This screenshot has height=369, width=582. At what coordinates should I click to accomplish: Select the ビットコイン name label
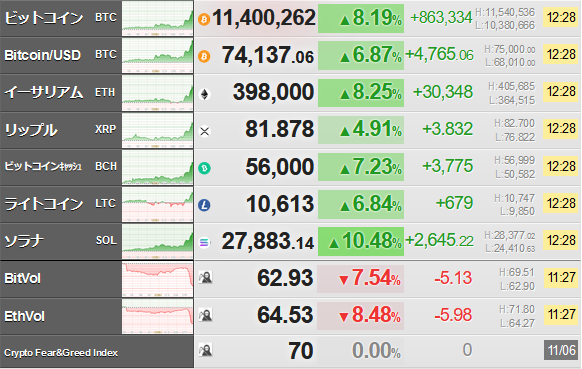click(x=44, y=17)
